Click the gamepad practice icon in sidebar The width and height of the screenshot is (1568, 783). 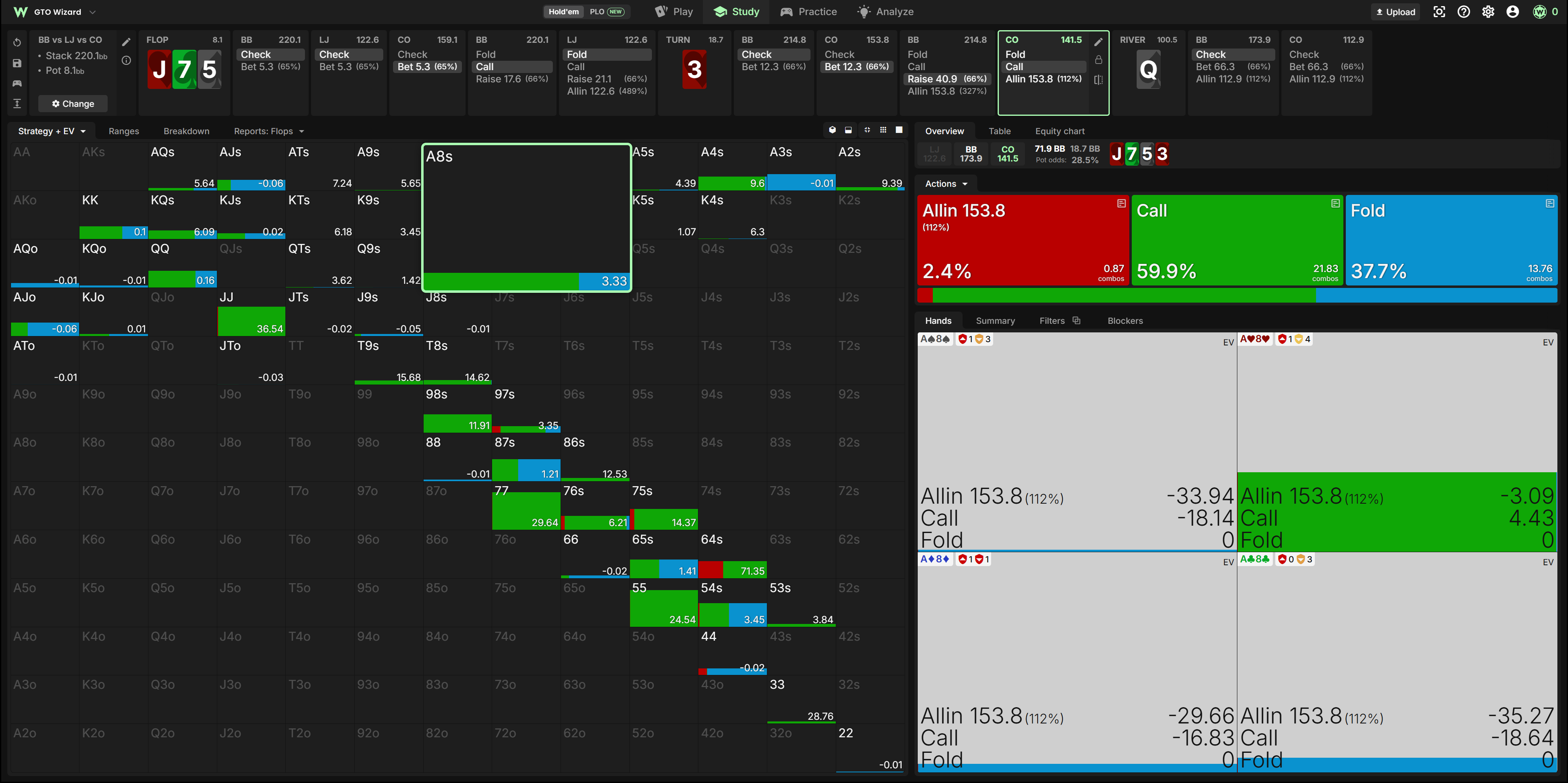(x=17, y=84)
